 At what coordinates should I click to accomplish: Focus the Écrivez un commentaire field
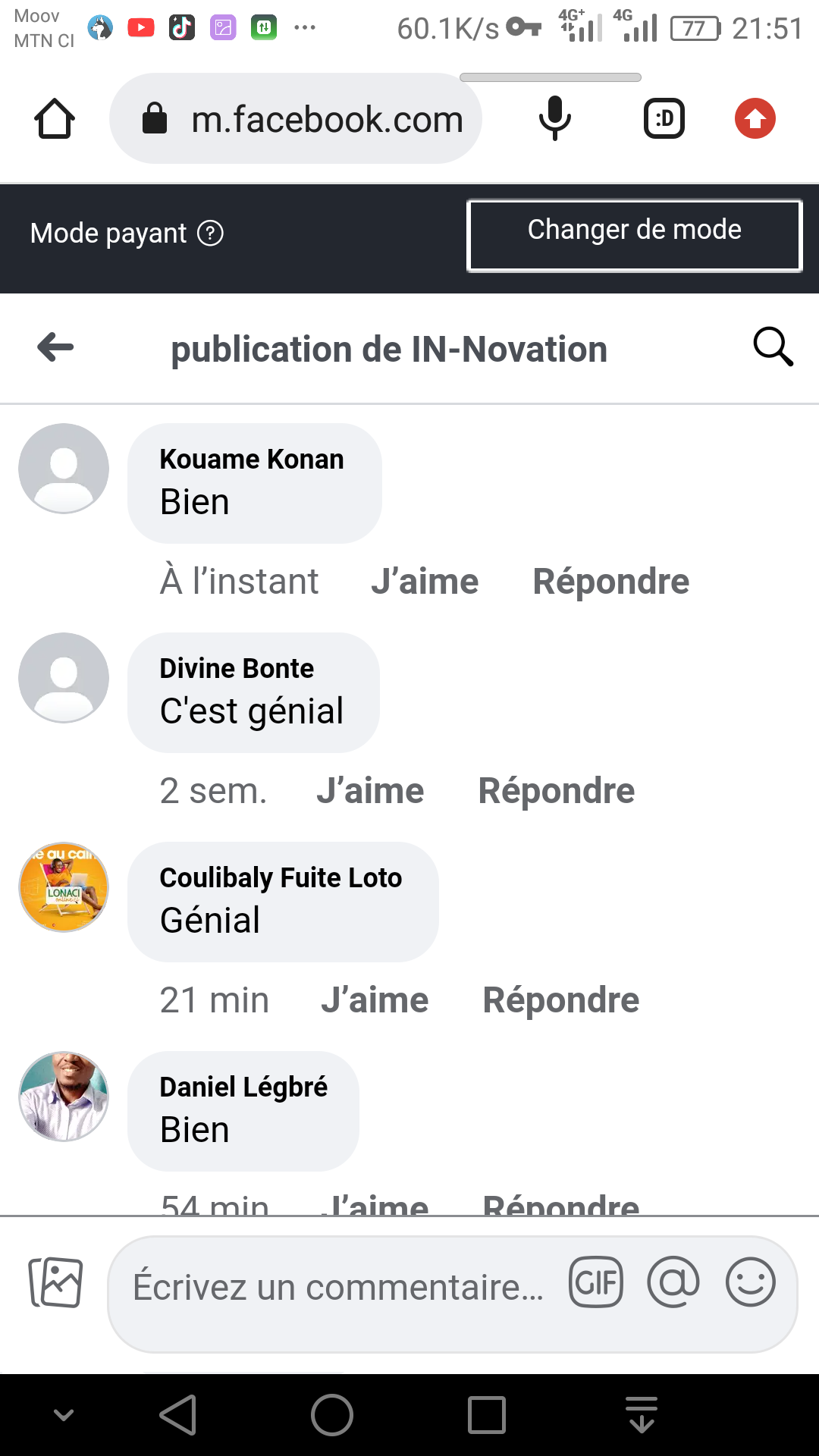[x=338, y=1287]
